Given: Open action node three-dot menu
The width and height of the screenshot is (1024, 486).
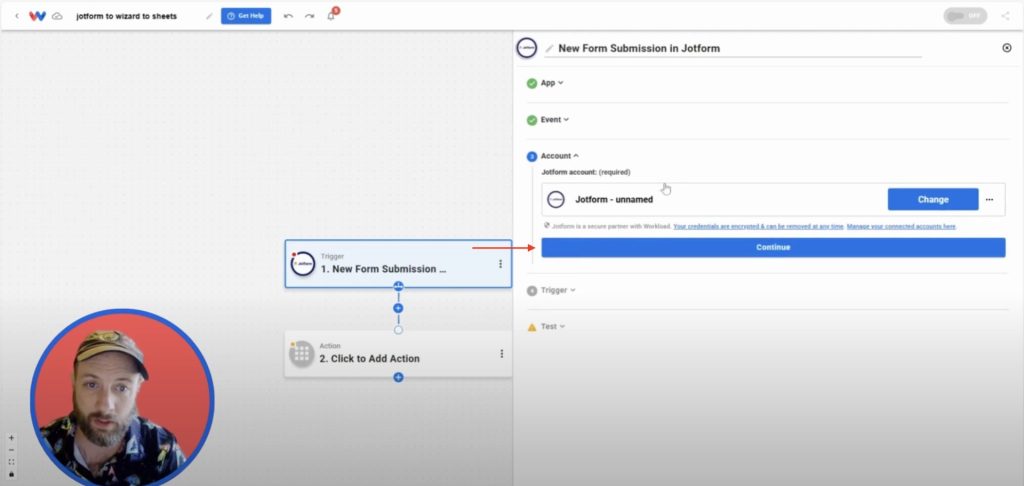Looking at the screenshot, I should pyautogui.click(x=502, y=353).
